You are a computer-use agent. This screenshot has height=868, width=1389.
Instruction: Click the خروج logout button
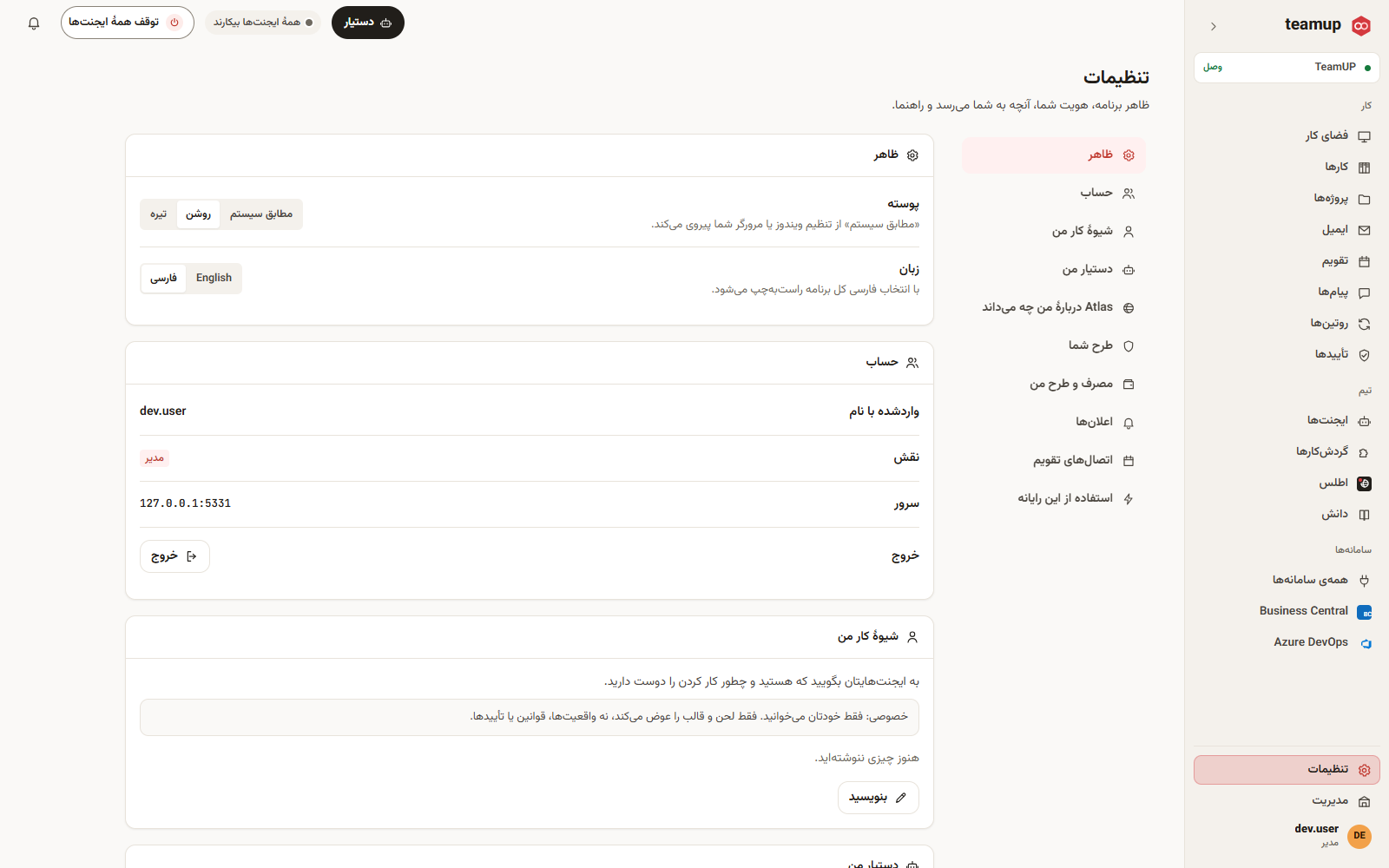click(x=174, y=556)
